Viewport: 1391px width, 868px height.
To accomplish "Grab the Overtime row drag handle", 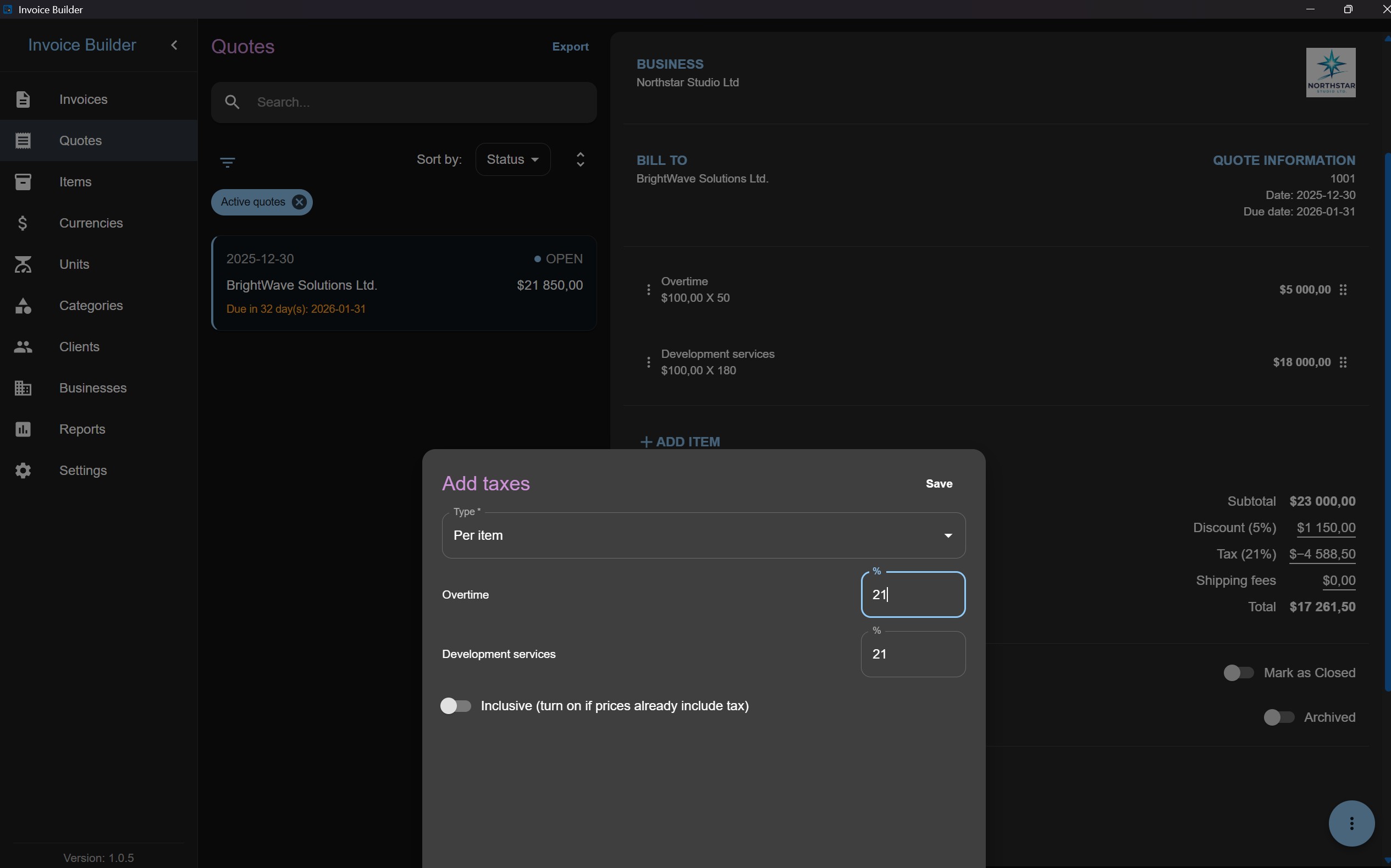I will point(1343,290).
